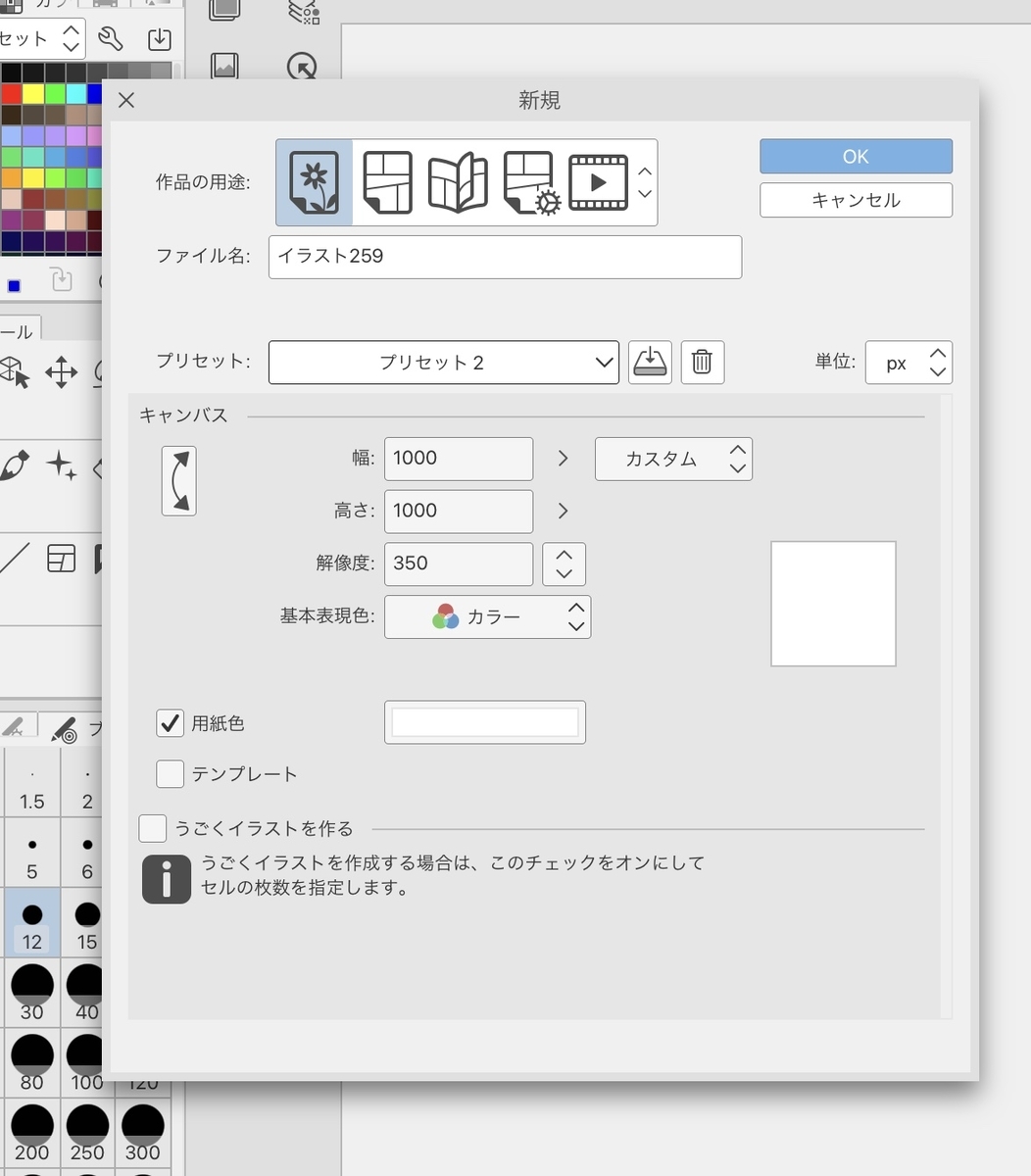Select the sparkle Decoration tool
This screenshot has height=1176, width=1031.
tap(61, 465)
